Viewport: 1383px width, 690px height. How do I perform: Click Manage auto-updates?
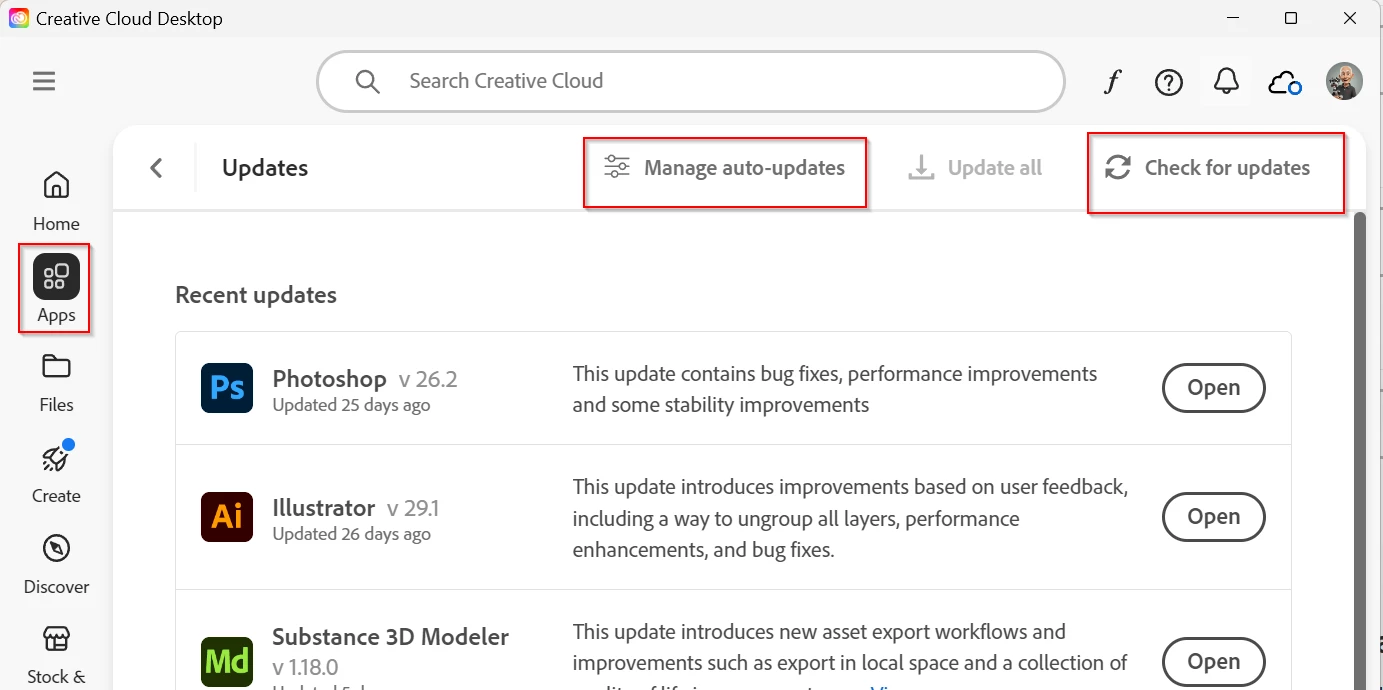[x=725, y=168]
